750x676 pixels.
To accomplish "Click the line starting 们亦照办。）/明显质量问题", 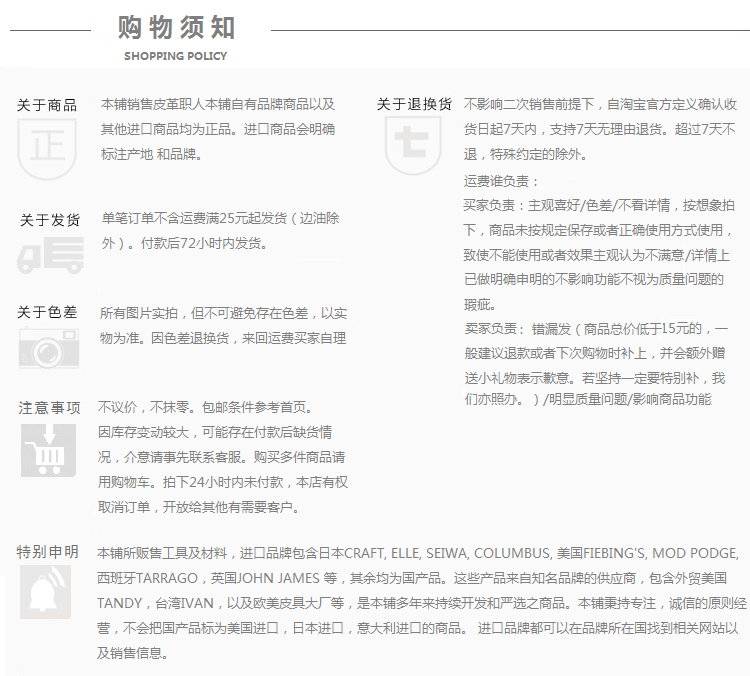I will (x=588, y=399).
